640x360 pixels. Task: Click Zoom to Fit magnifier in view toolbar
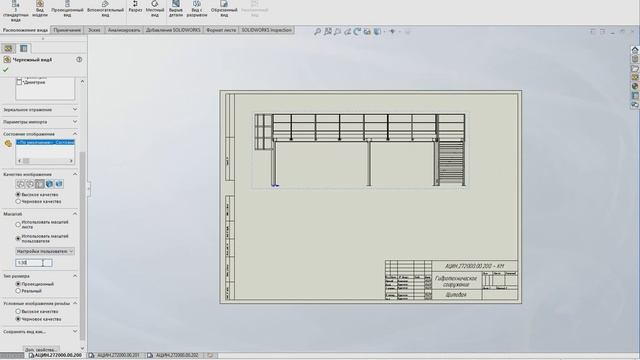318,31
